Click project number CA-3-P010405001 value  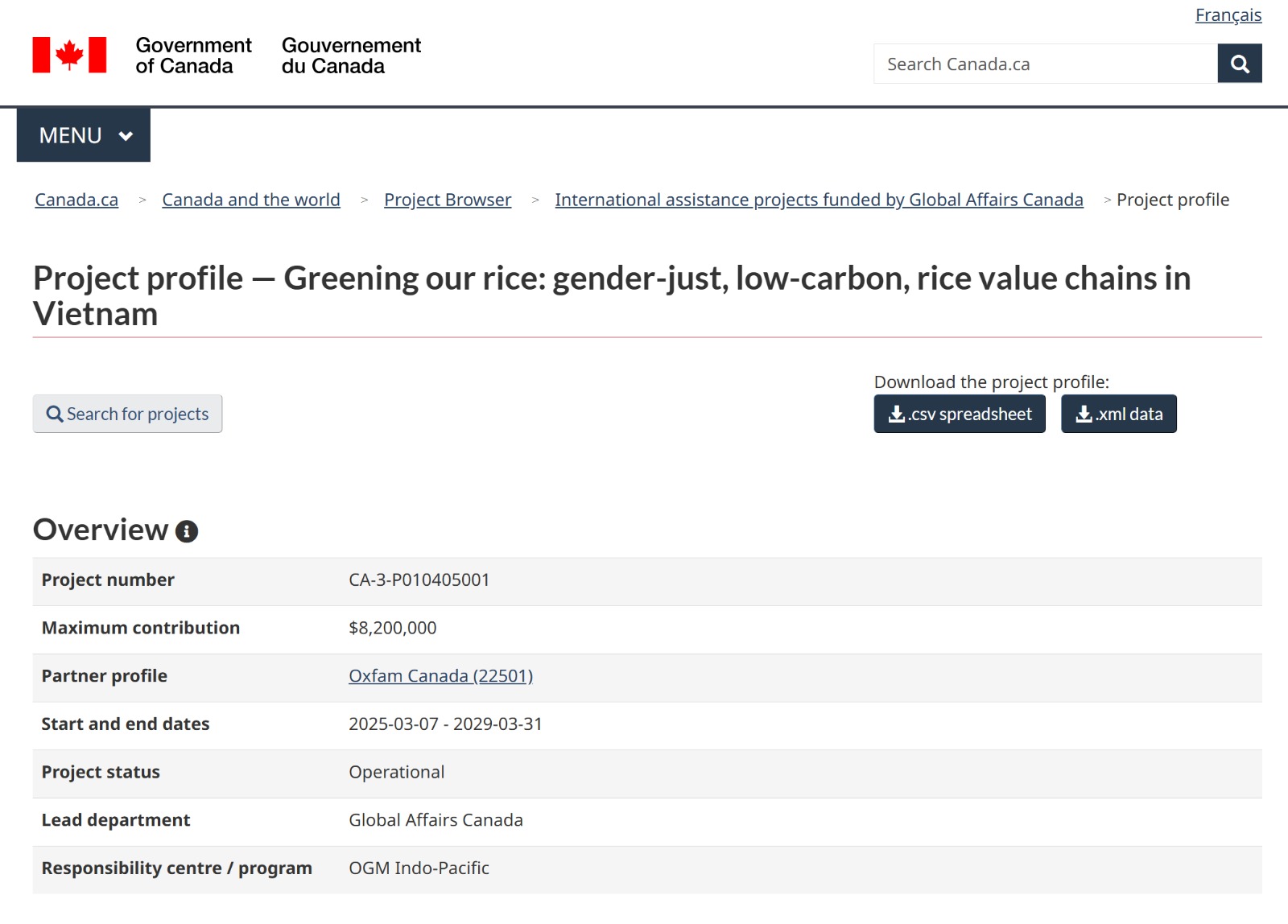coord(419,580)
